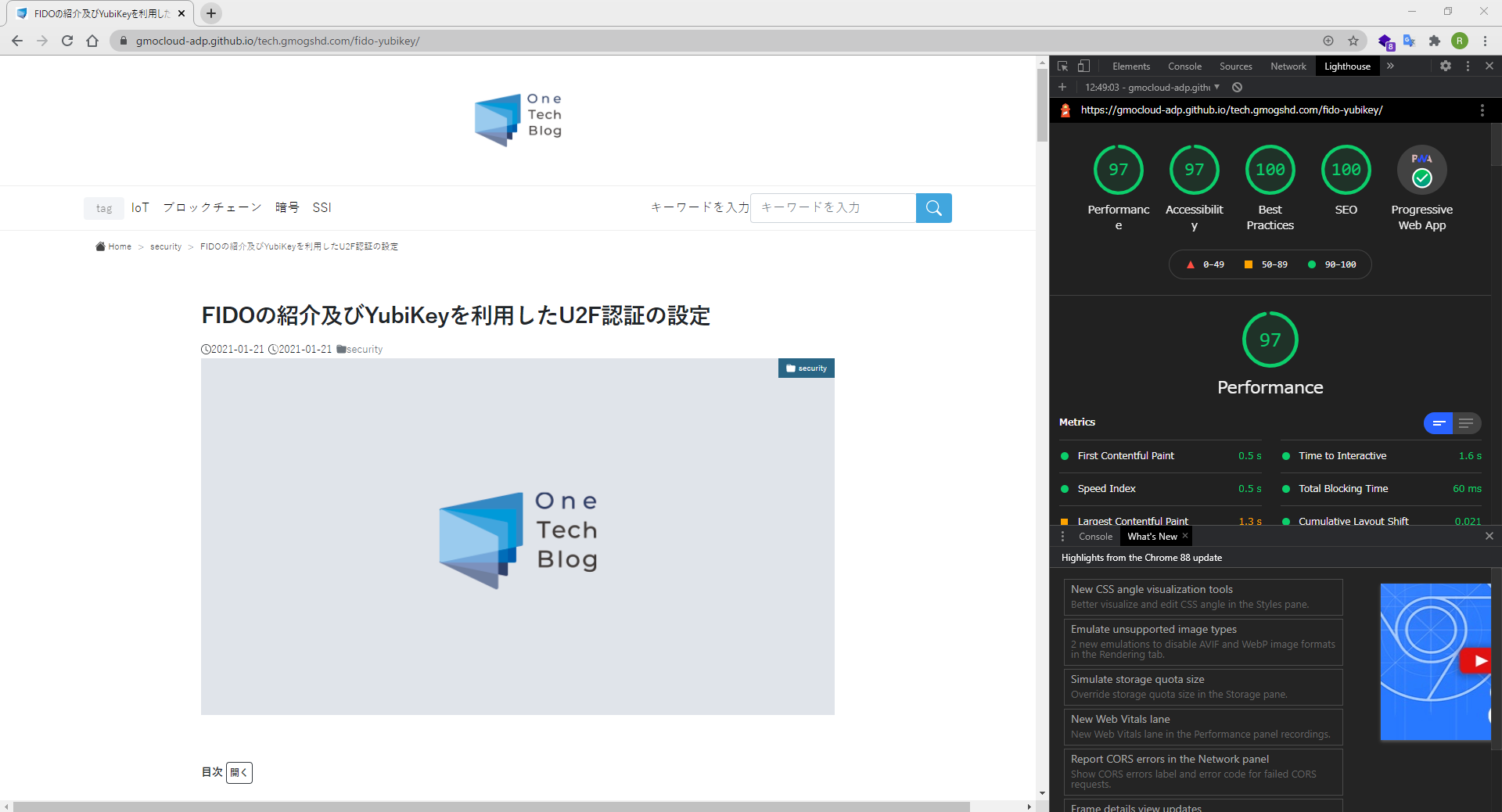Open the browser home icon

pos(92,41)
